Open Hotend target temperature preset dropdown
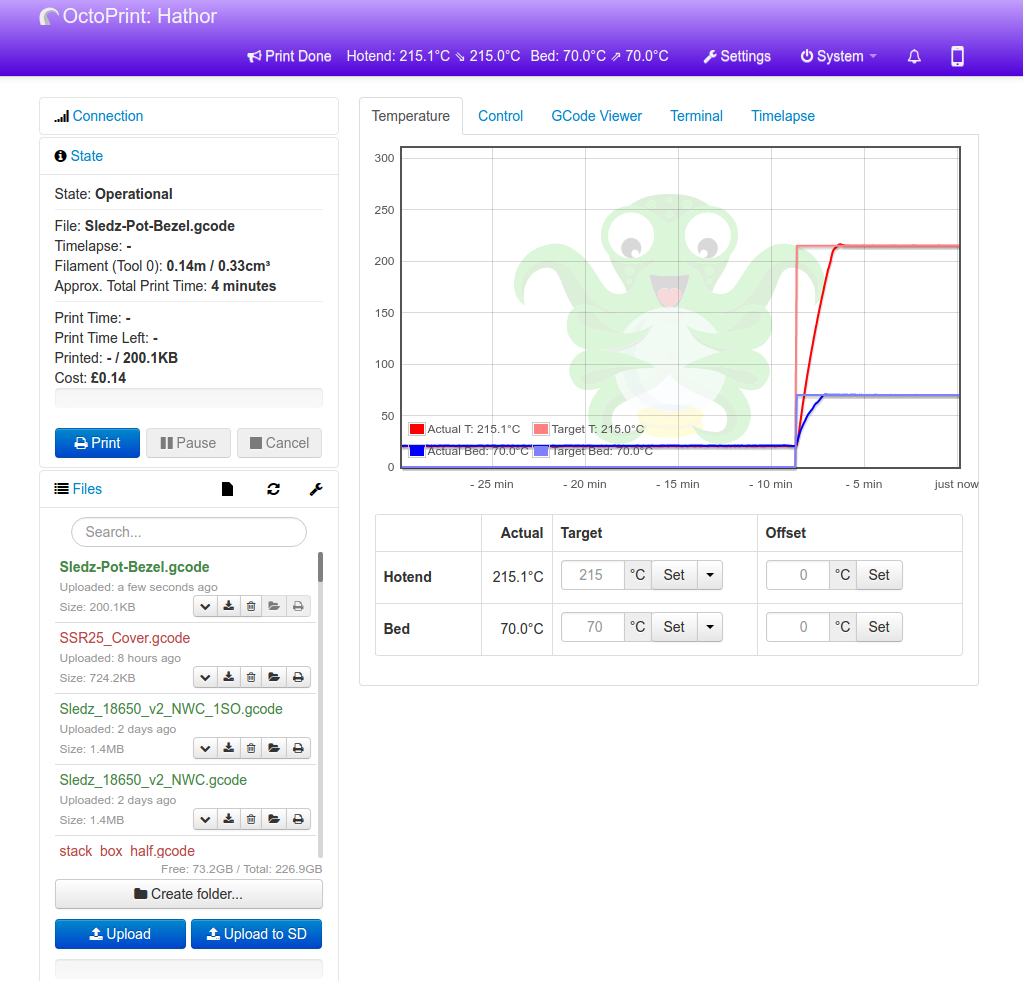1023x981 pixels. click(x=709, y=575)
